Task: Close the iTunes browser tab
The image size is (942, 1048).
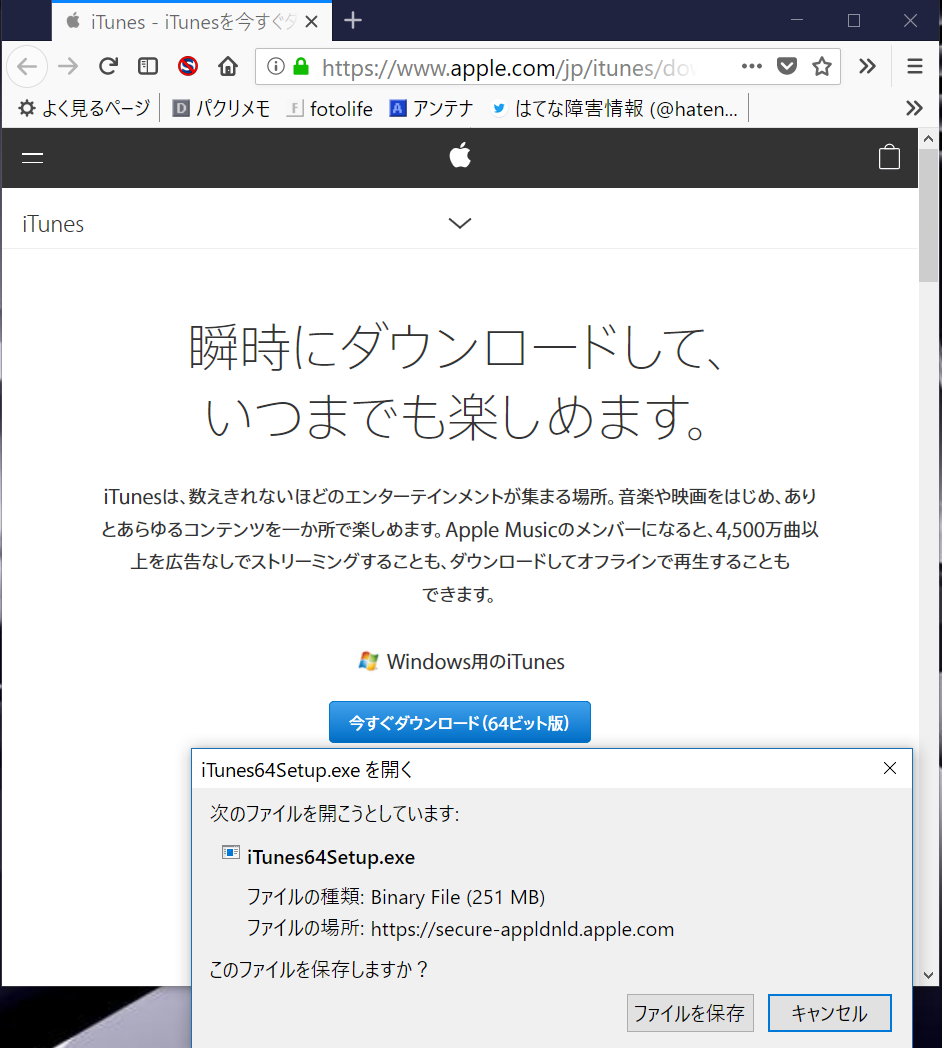Action: tap(311, 22)
